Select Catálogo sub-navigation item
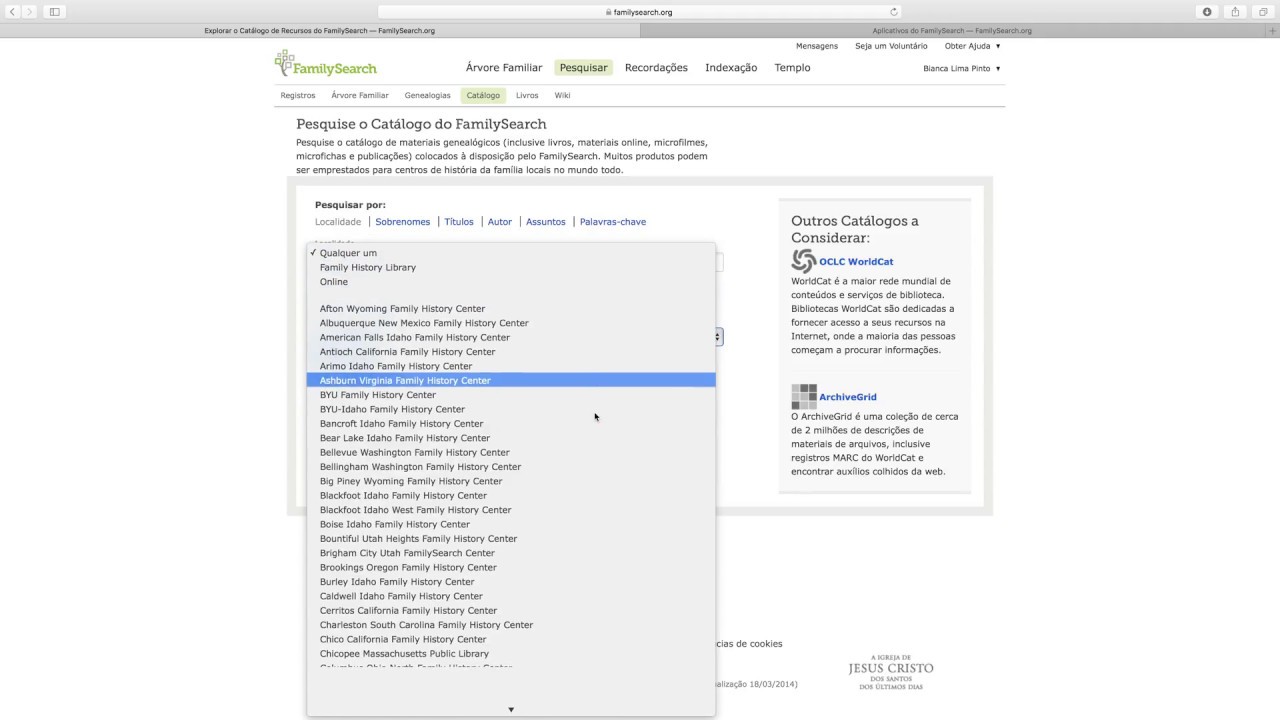1280x720 pixels. pos(483,96)
